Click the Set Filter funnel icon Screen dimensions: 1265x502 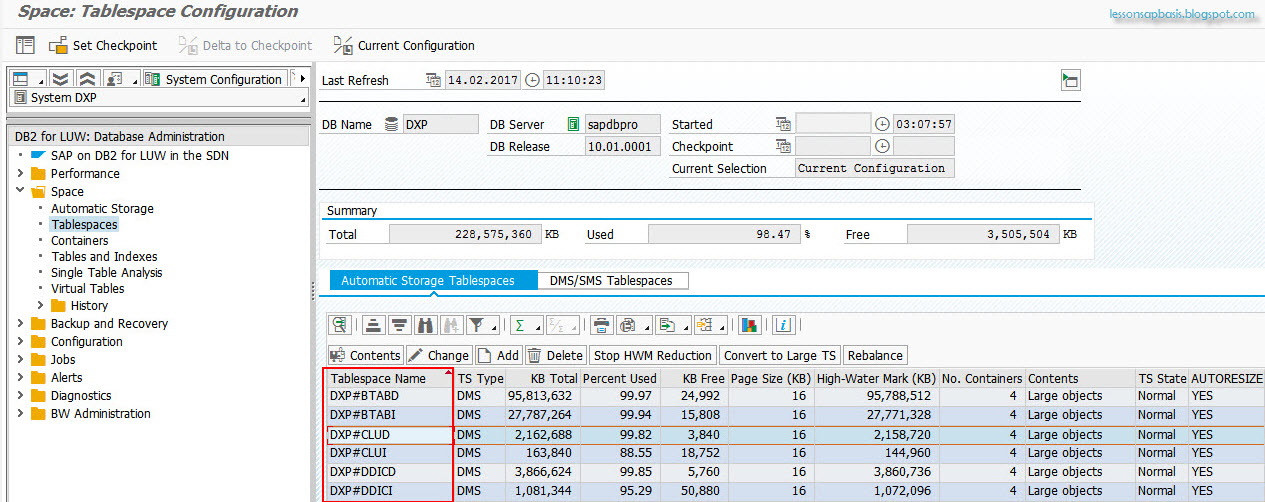pos(482,325)
